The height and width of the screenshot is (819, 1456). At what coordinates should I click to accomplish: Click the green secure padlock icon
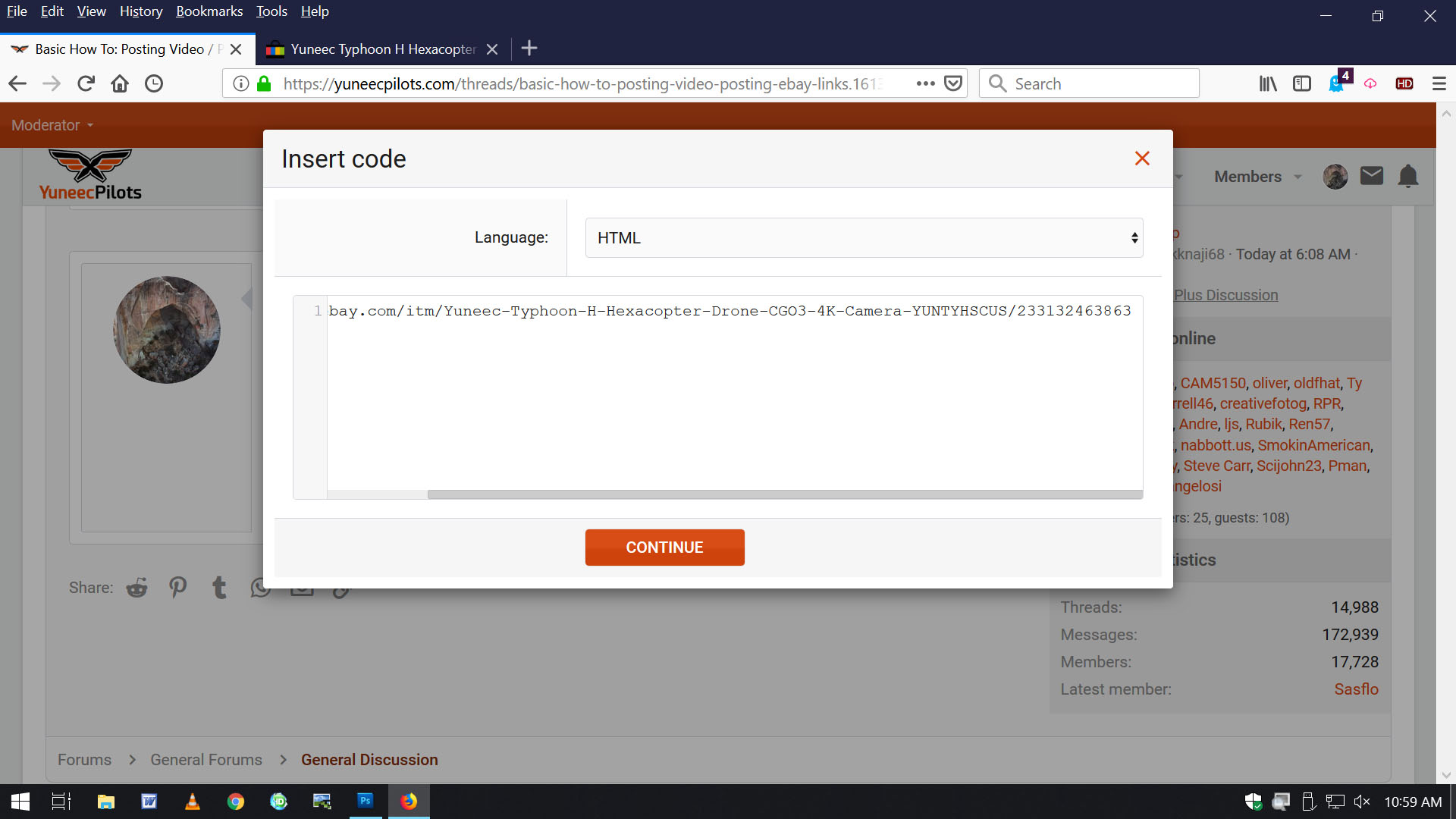(264, 83)
